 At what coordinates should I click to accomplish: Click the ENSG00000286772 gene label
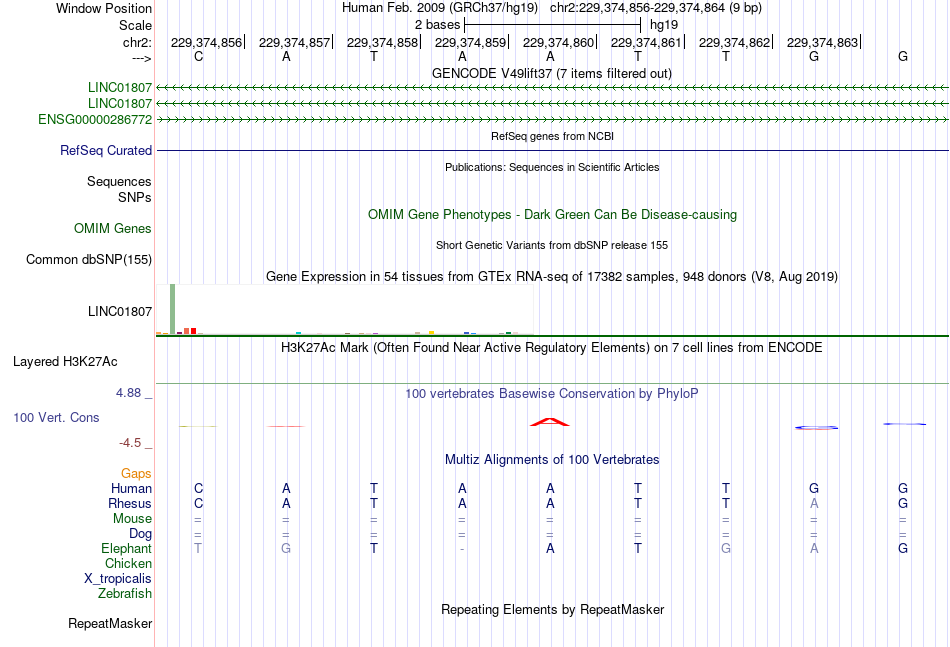pos(95,119)
